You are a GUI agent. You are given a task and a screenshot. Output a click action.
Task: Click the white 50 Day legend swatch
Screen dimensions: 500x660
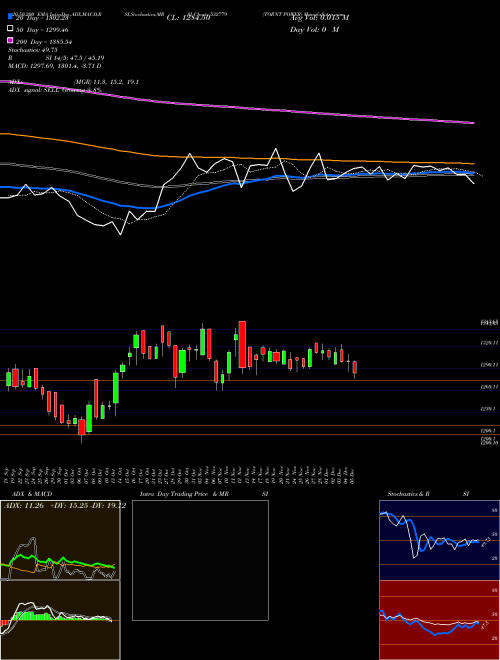(x=10, y=29)
